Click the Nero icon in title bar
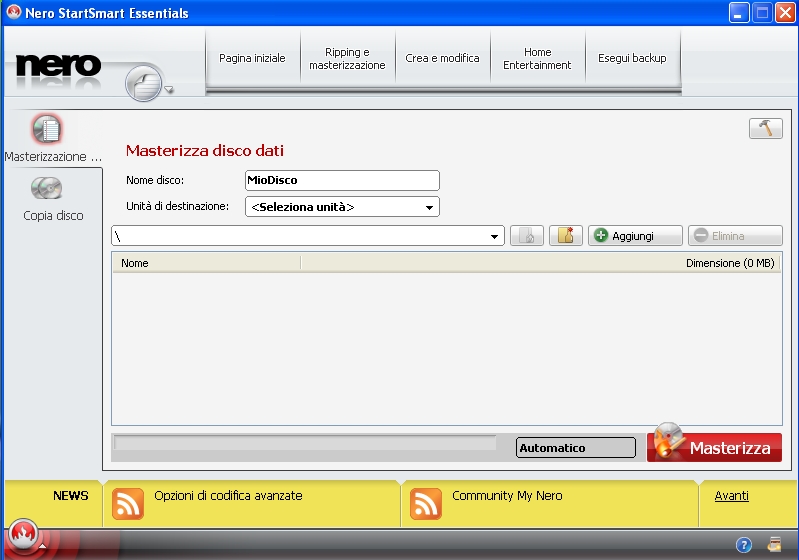 tap(14, 12)
